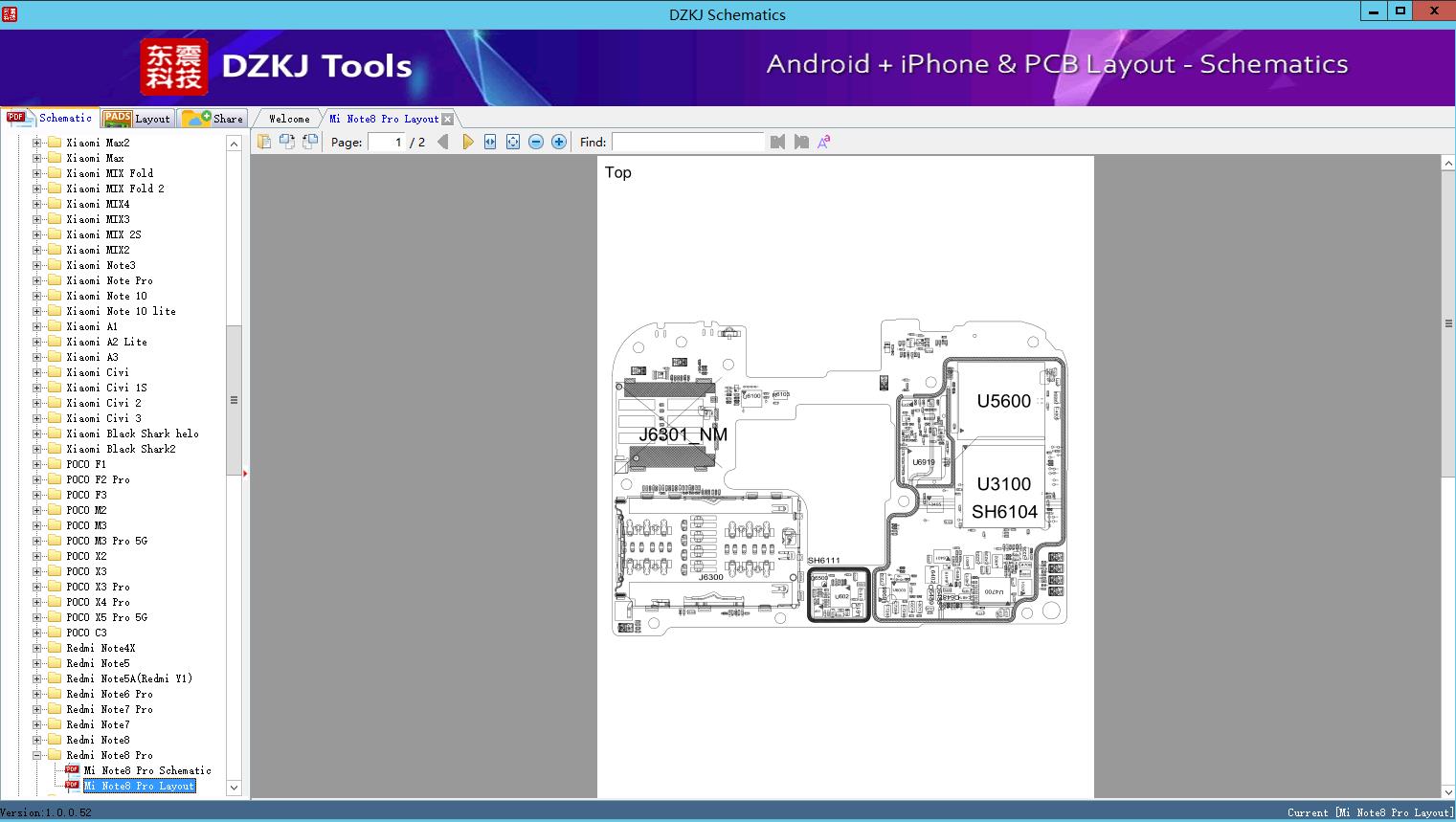1456x822 pixels.
Task: Click the folder icon of POCO X3 Pro
Action: (x=55, y=587)
